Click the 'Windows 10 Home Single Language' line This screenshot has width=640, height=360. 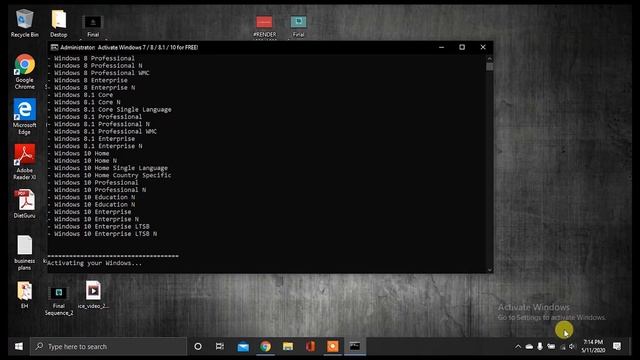click(111, 168)
